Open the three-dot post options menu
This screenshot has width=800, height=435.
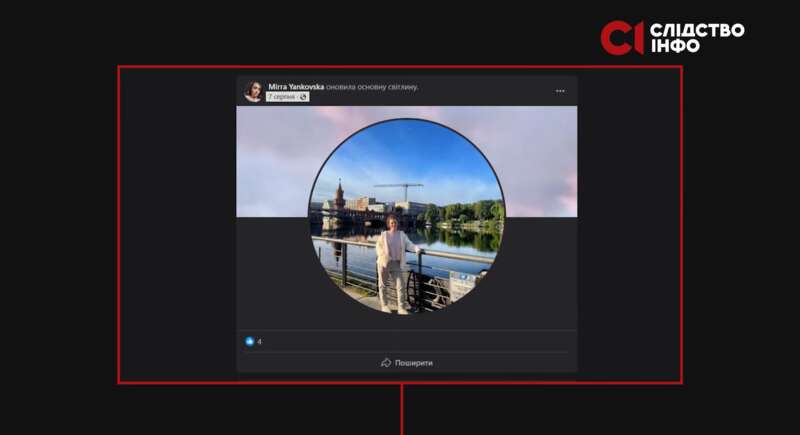(560, 91)
